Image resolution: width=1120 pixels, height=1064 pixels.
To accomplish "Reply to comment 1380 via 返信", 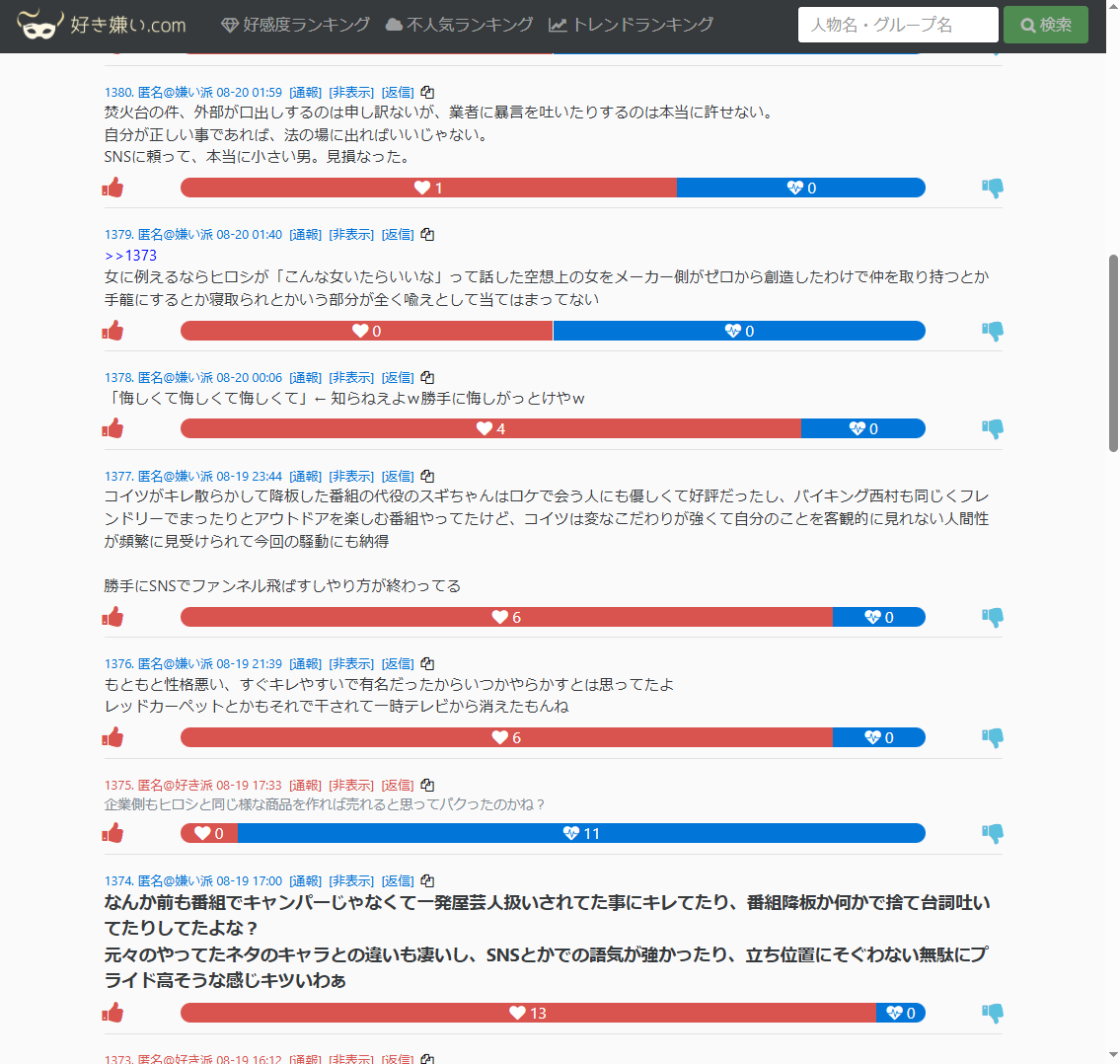I will [x=398, y=92].
